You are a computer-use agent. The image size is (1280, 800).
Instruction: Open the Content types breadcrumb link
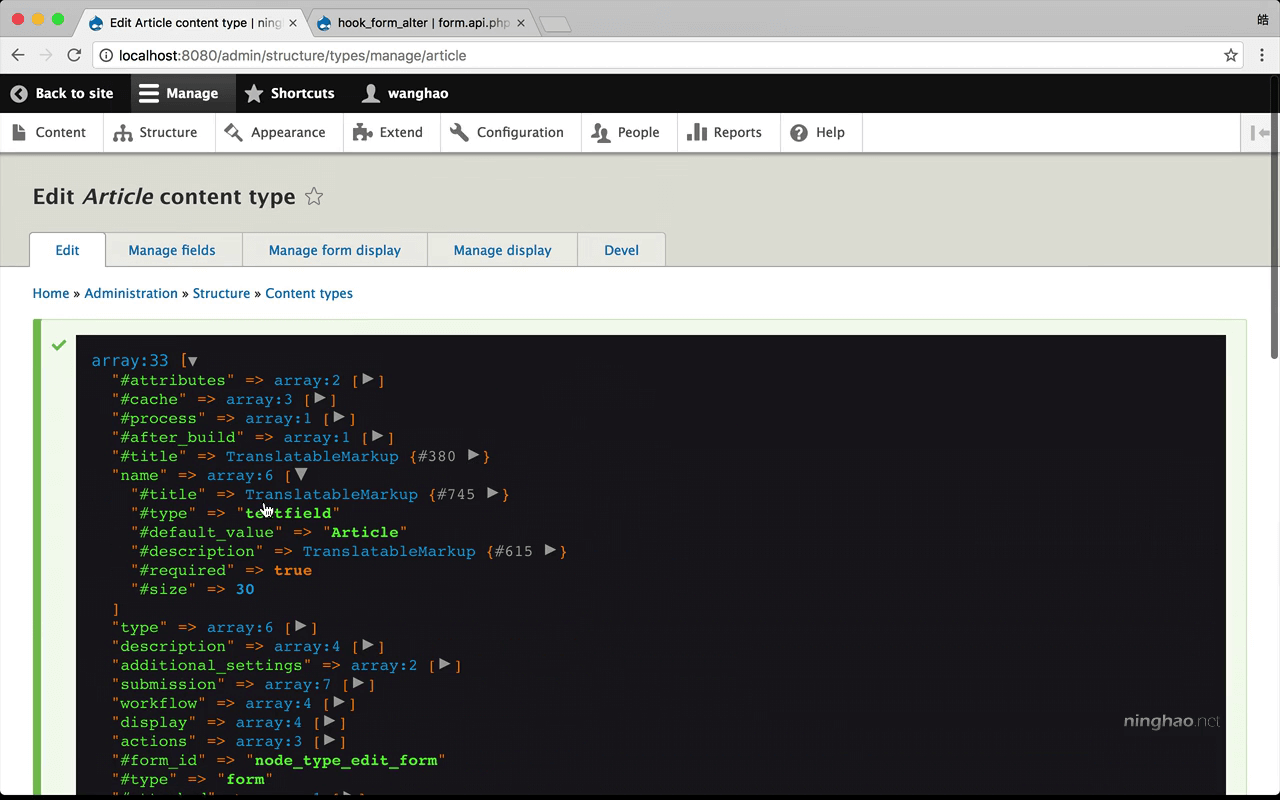point(309,293)
